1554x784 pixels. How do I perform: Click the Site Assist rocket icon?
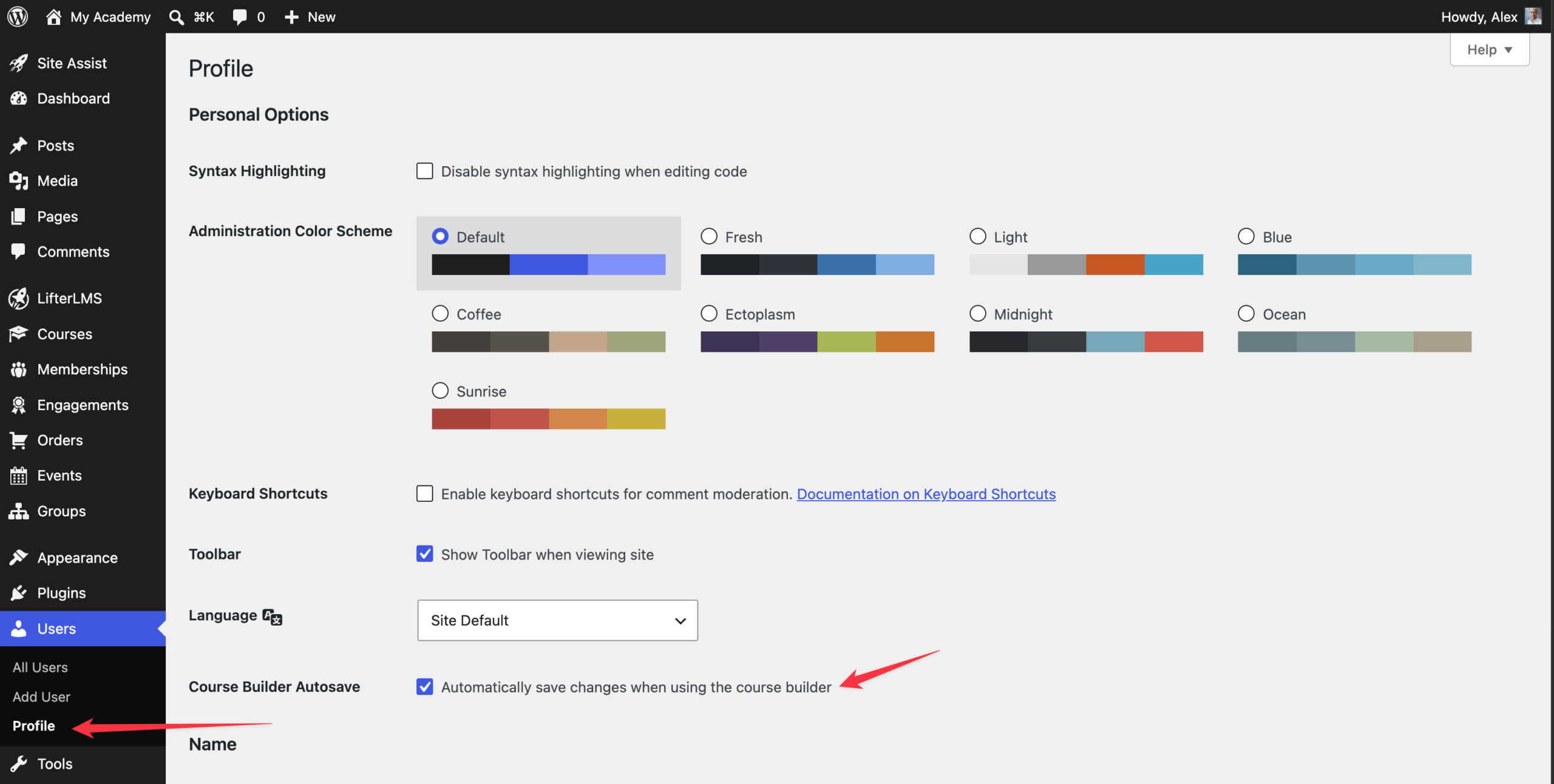pos(19,63)
